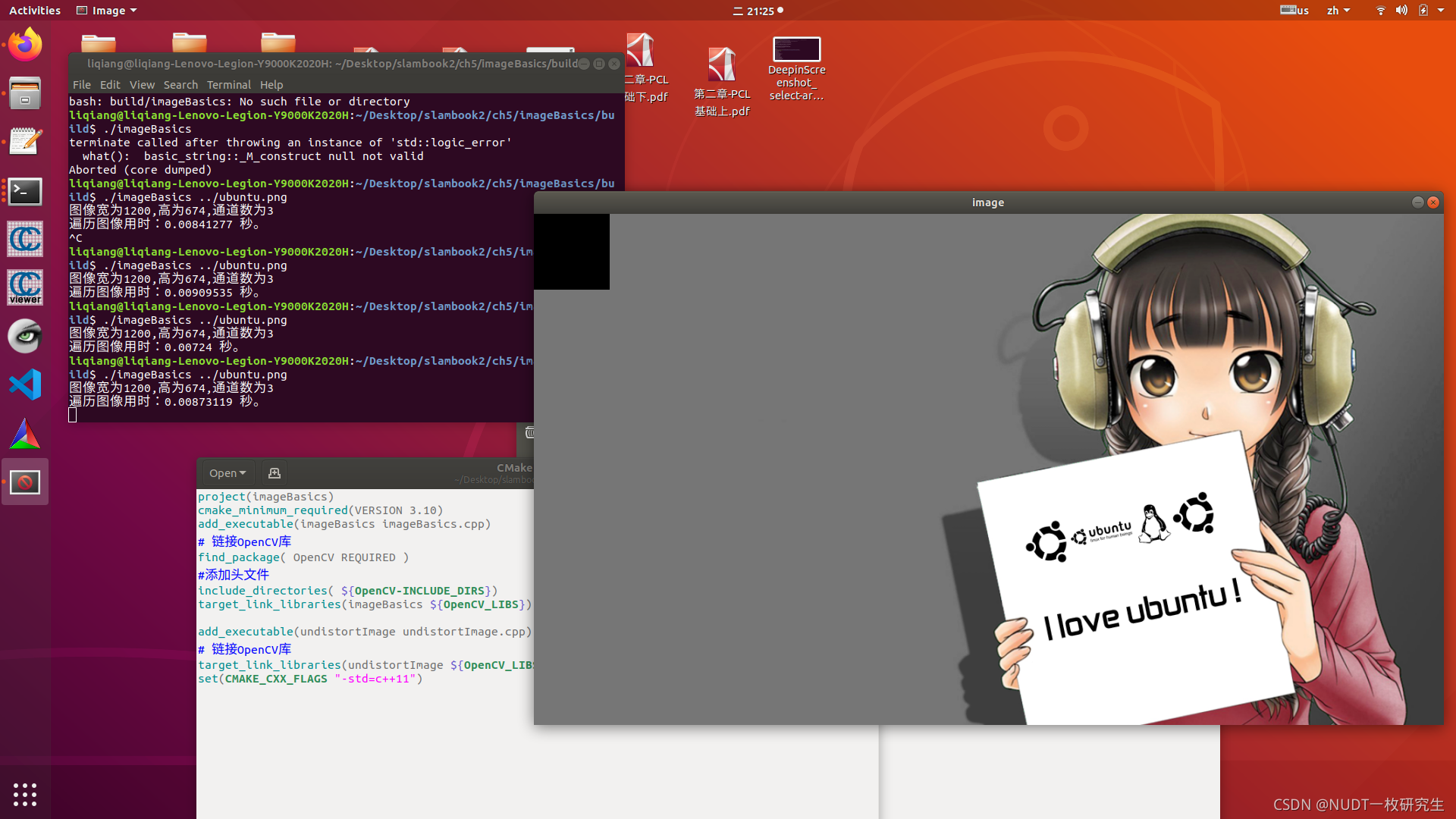
Task: Open the Search menu in terminal
Action: coord(180,85)
